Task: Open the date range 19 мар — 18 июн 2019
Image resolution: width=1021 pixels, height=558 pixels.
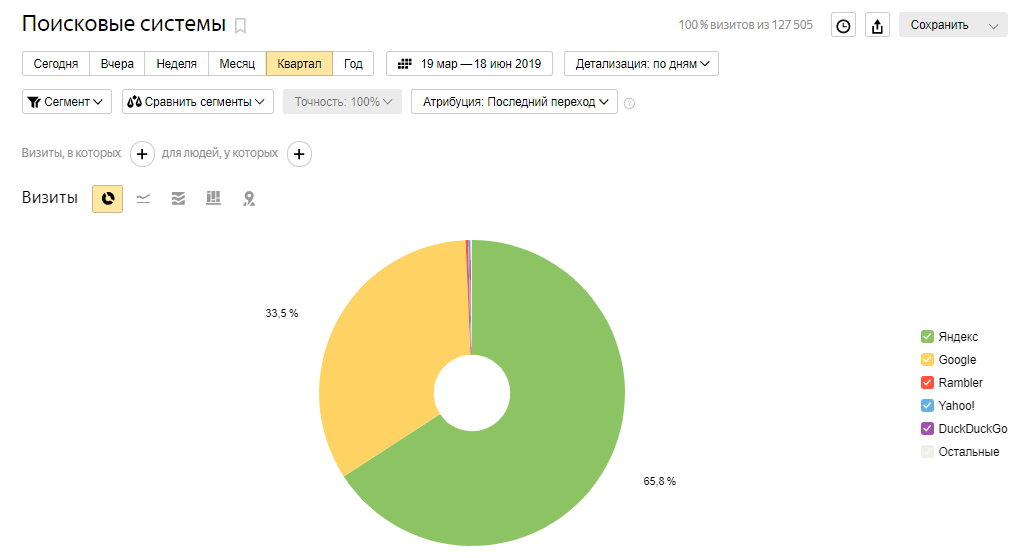Action: (x=469, y=64)
